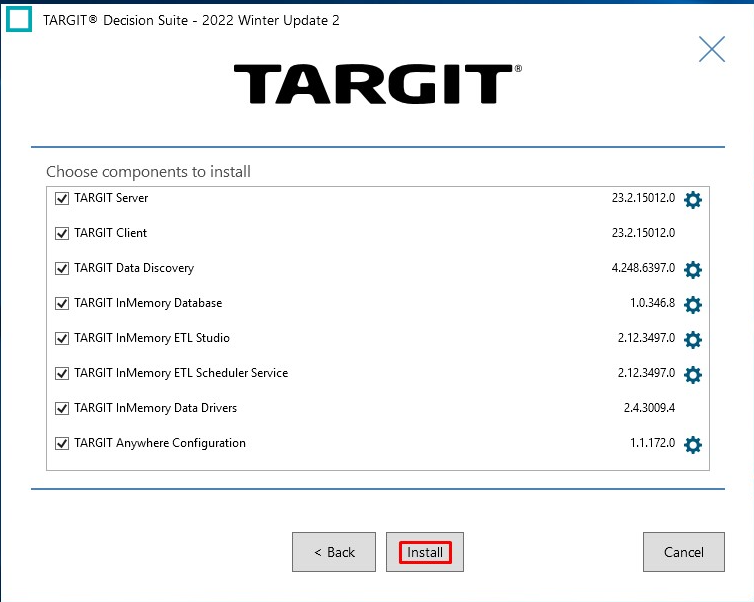Select the TARGIT Client label
The image size is (754, 602).
pos(111,233)
